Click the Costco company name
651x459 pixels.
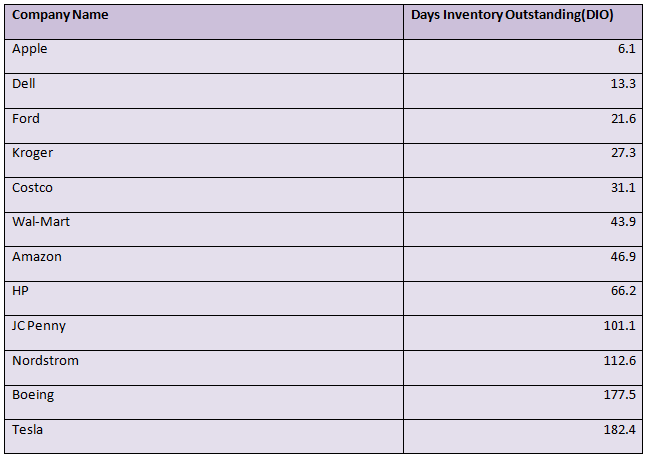[x=32, y=188]
